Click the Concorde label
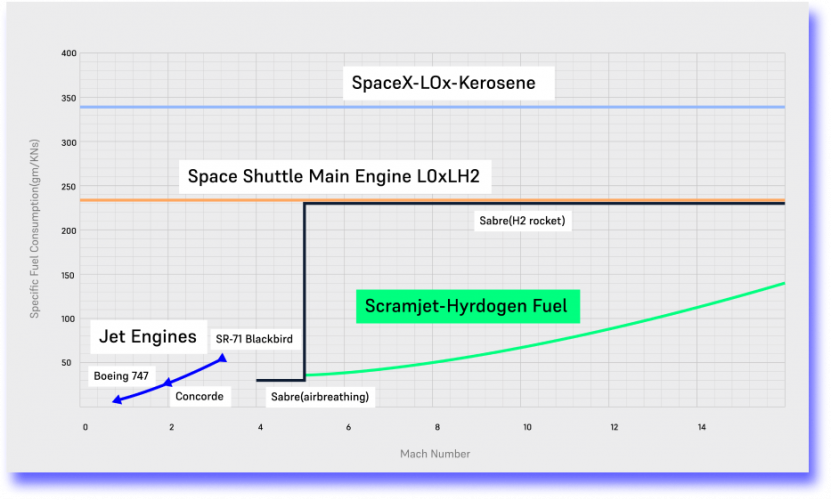831x500 pixels. pyautogui.click(x=198, y=397)
